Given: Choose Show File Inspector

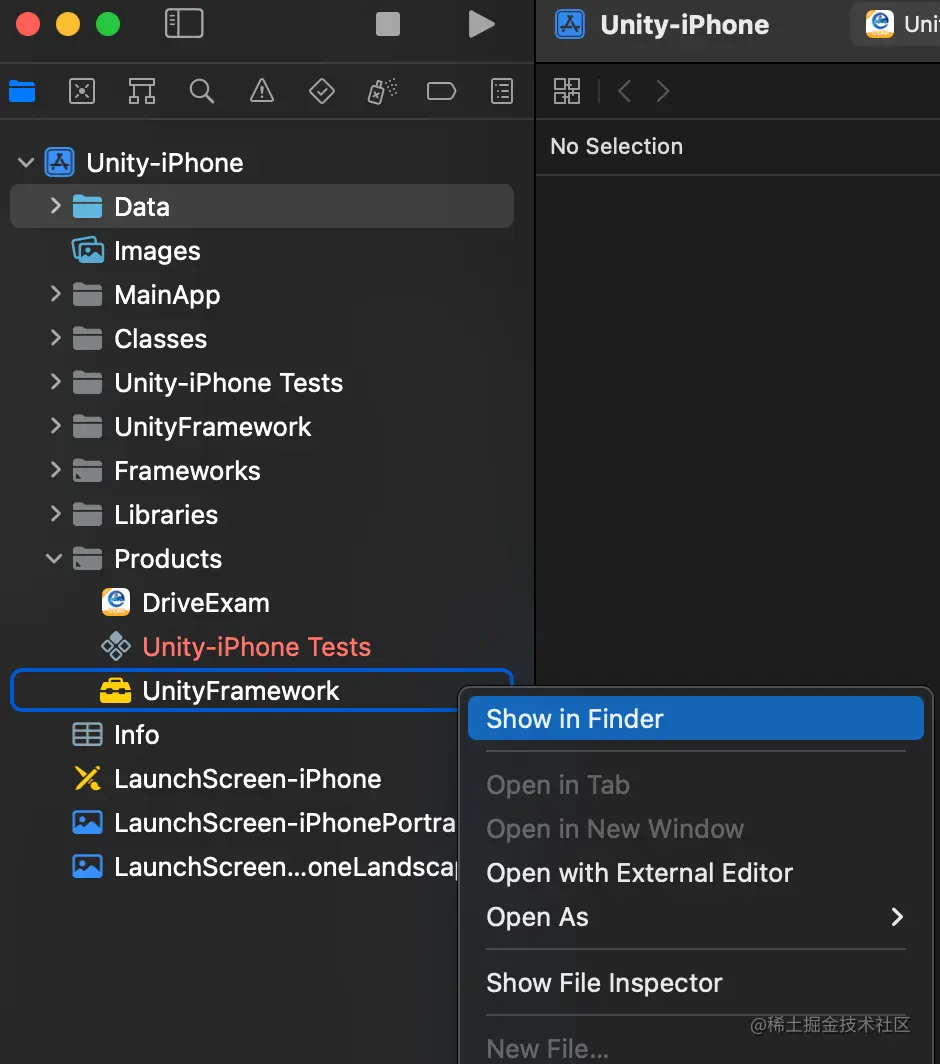Looking at the screenshot, I should pos(696,983).
